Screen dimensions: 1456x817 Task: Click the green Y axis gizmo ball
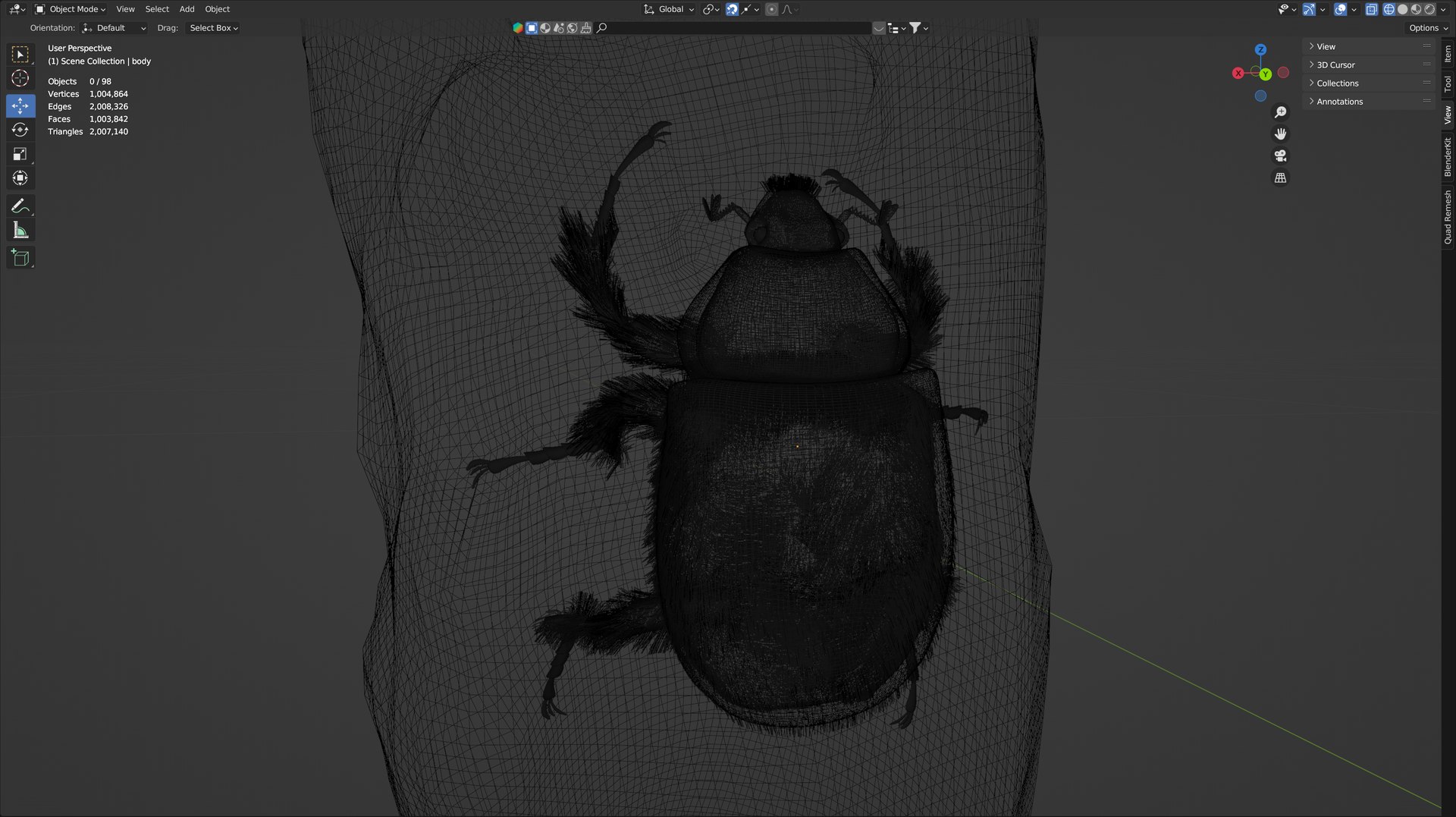(1266, 74)
